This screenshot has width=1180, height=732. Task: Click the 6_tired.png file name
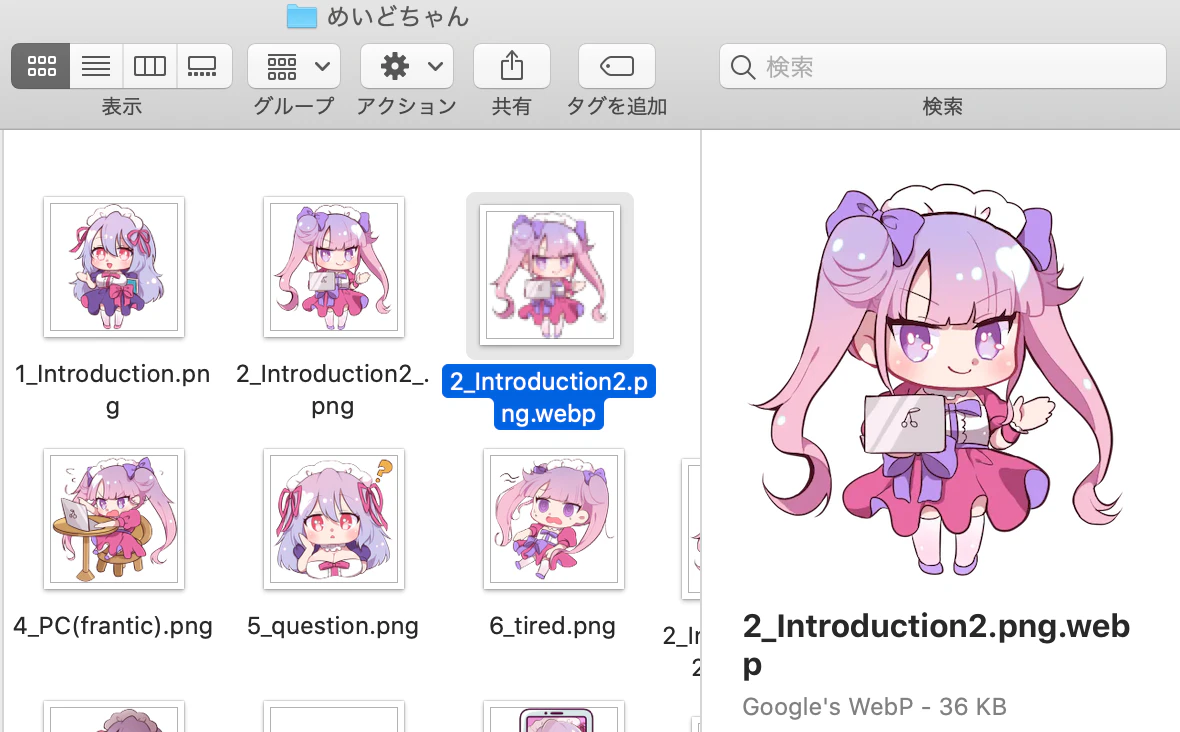(552, 626)
